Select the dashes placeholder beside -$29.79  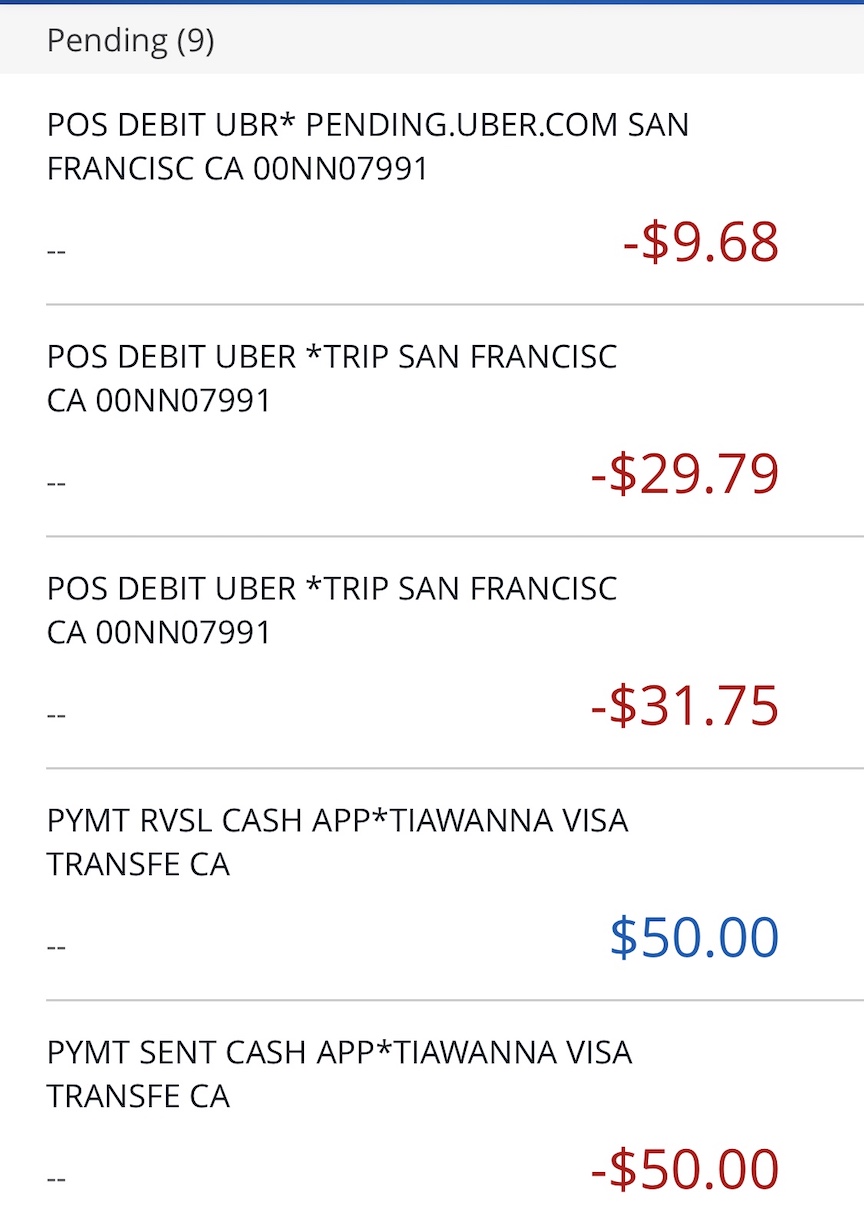[x=56, y=483]
